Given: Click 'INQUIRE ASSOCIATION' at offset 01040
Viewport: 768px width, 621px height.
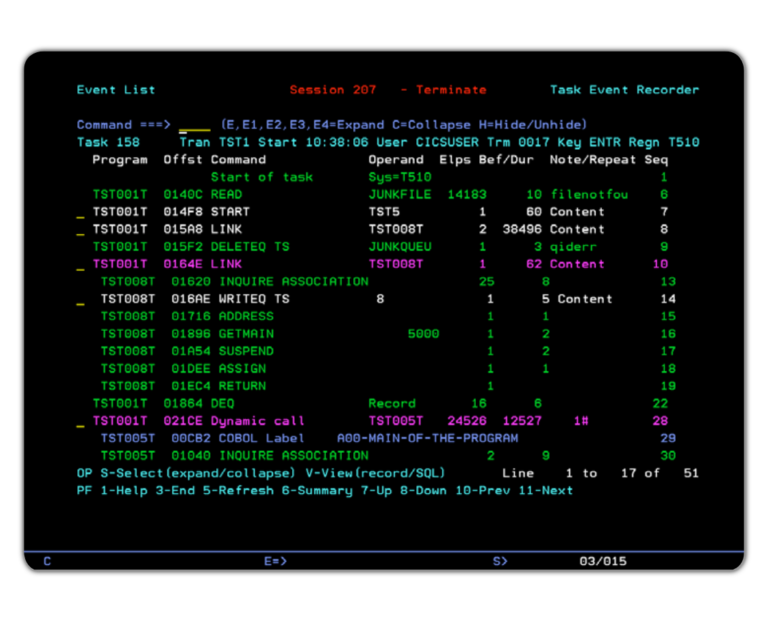Looking at the screenshot, I should click(294, 456).
